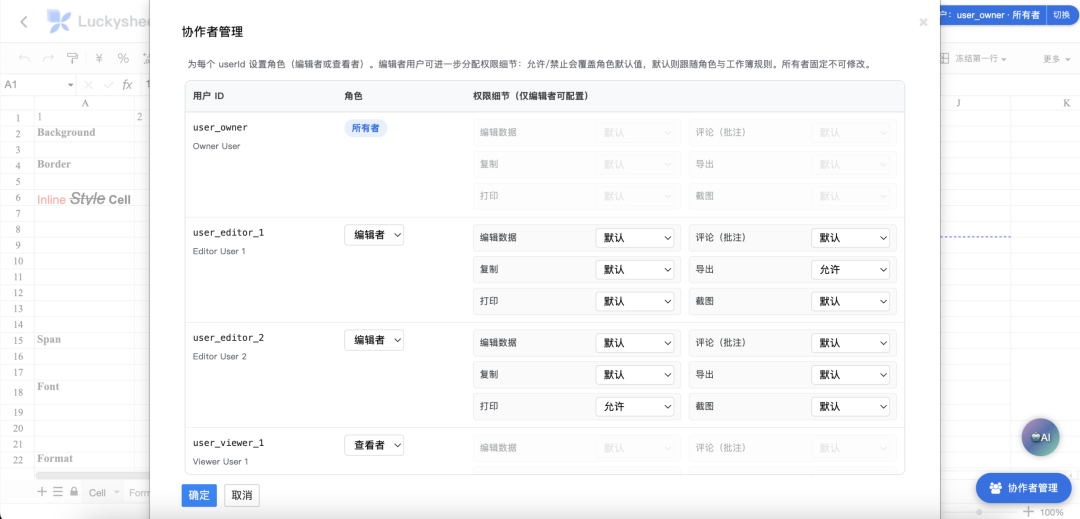Open 截图 dropdown for user_editor_1
1080x519 pixels.
850,301
